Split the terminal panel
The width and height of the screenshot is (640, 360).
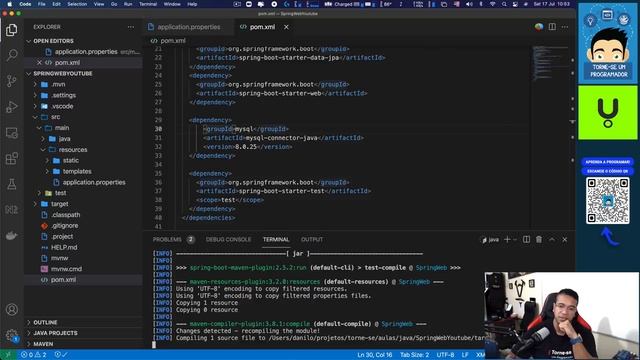click(x=527, y=240)
